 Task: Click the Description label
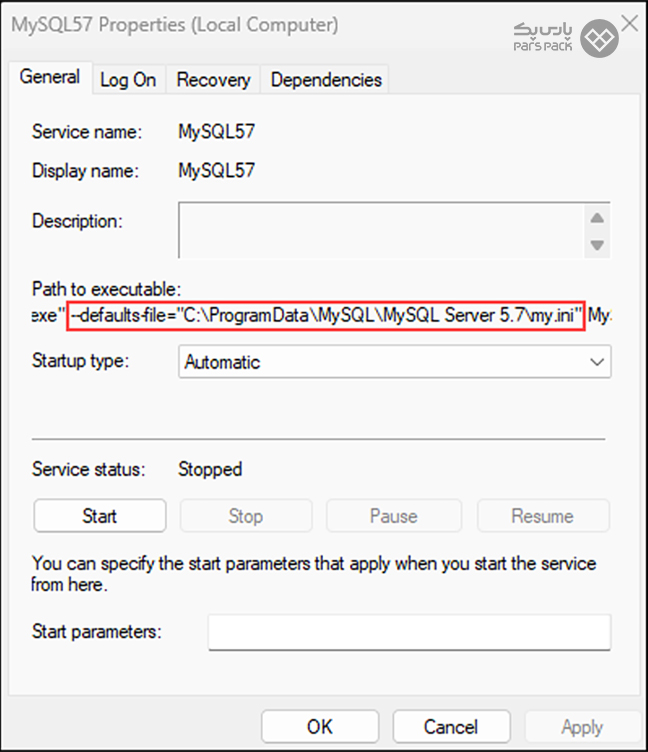point(77,221)
